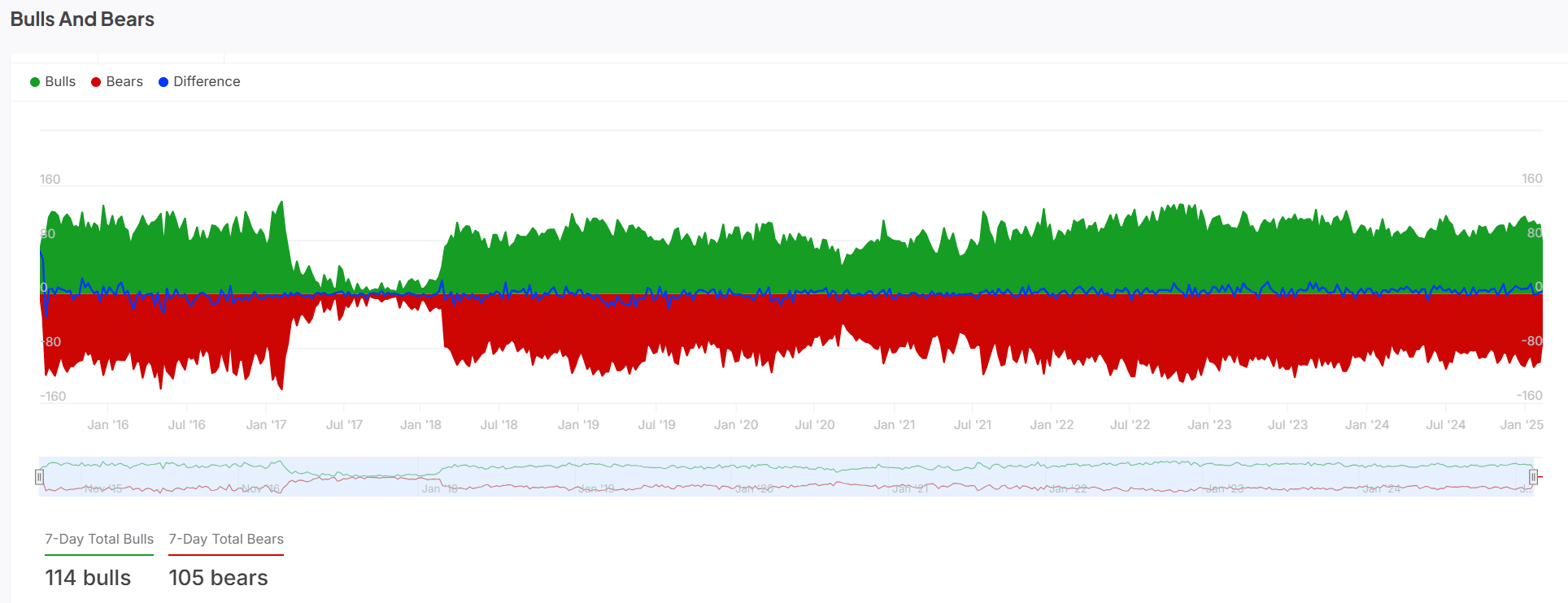Screen dimensions: 1568x603
Task: Click the Bulls And Bears heading
Action: (82, 20)
